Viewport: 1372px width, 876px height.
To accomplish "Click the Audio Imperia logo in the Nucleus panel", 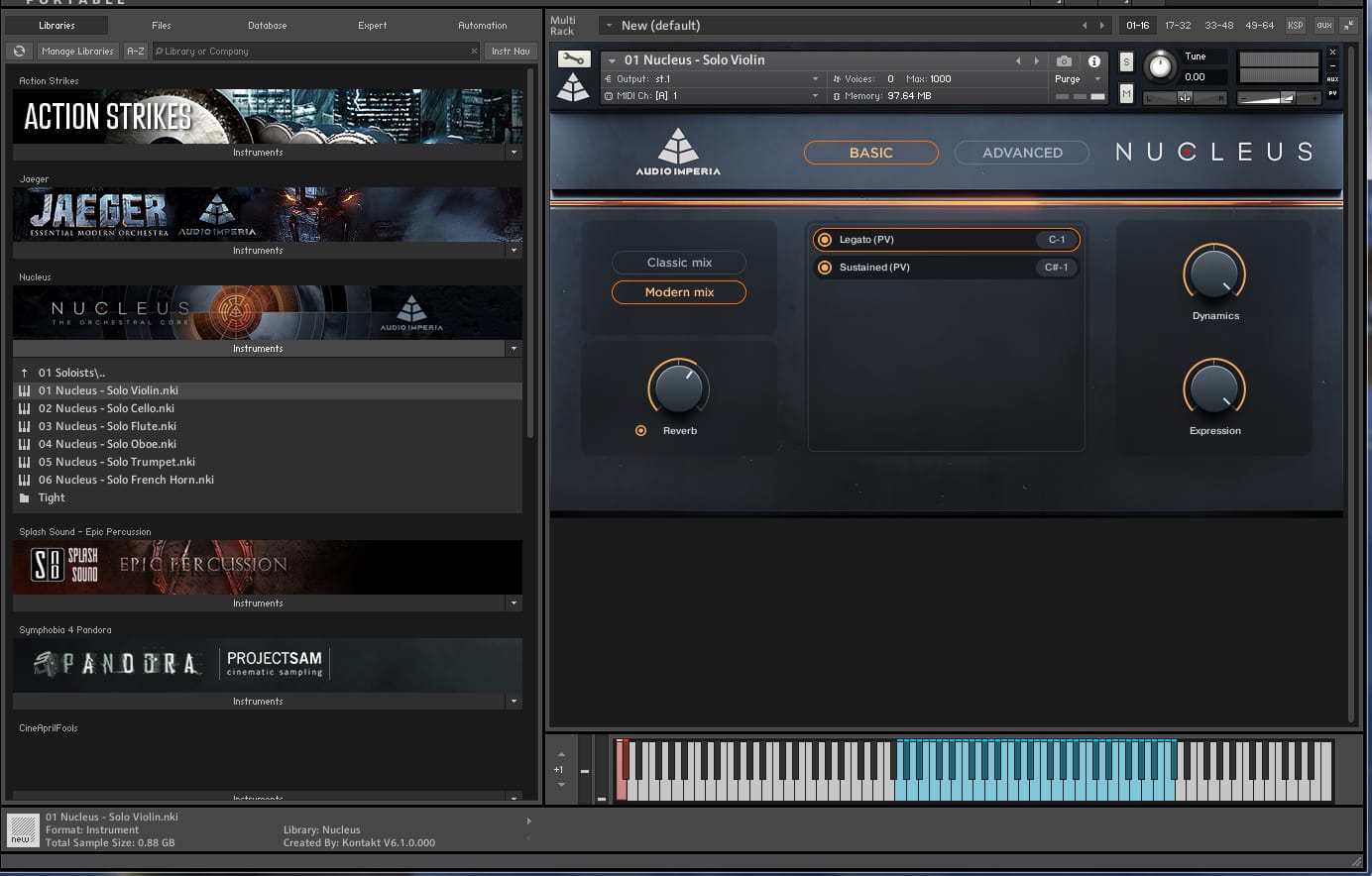I will click(678, 152).
